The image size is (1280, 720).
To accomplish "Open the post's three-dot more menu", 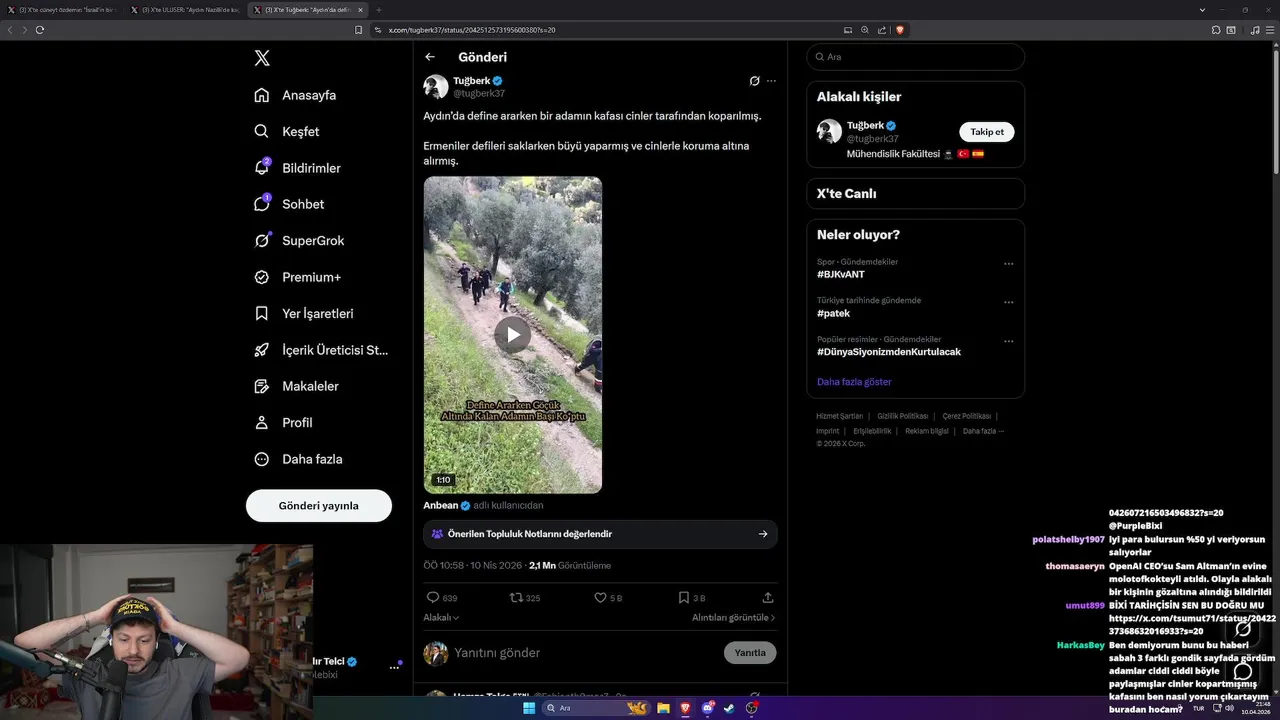I will (771, 81).
